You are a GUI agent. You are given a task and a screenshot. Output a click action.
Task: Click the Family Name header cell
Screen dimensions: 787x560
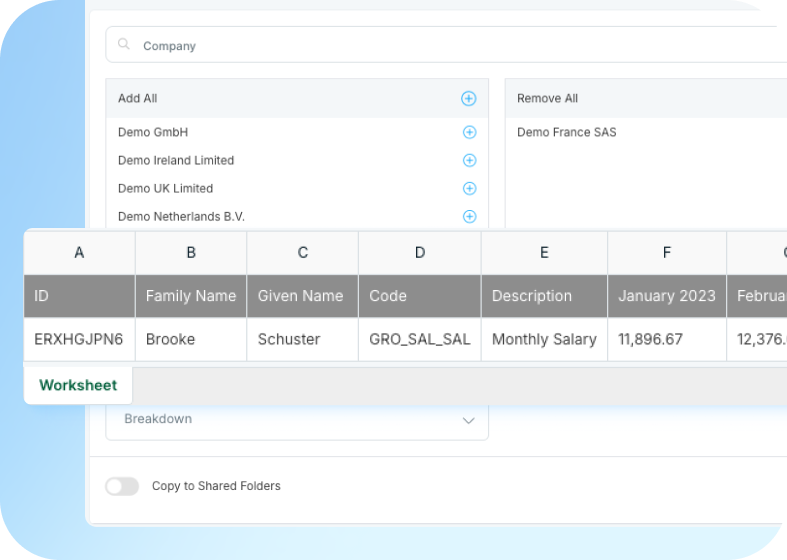(191, 296)
